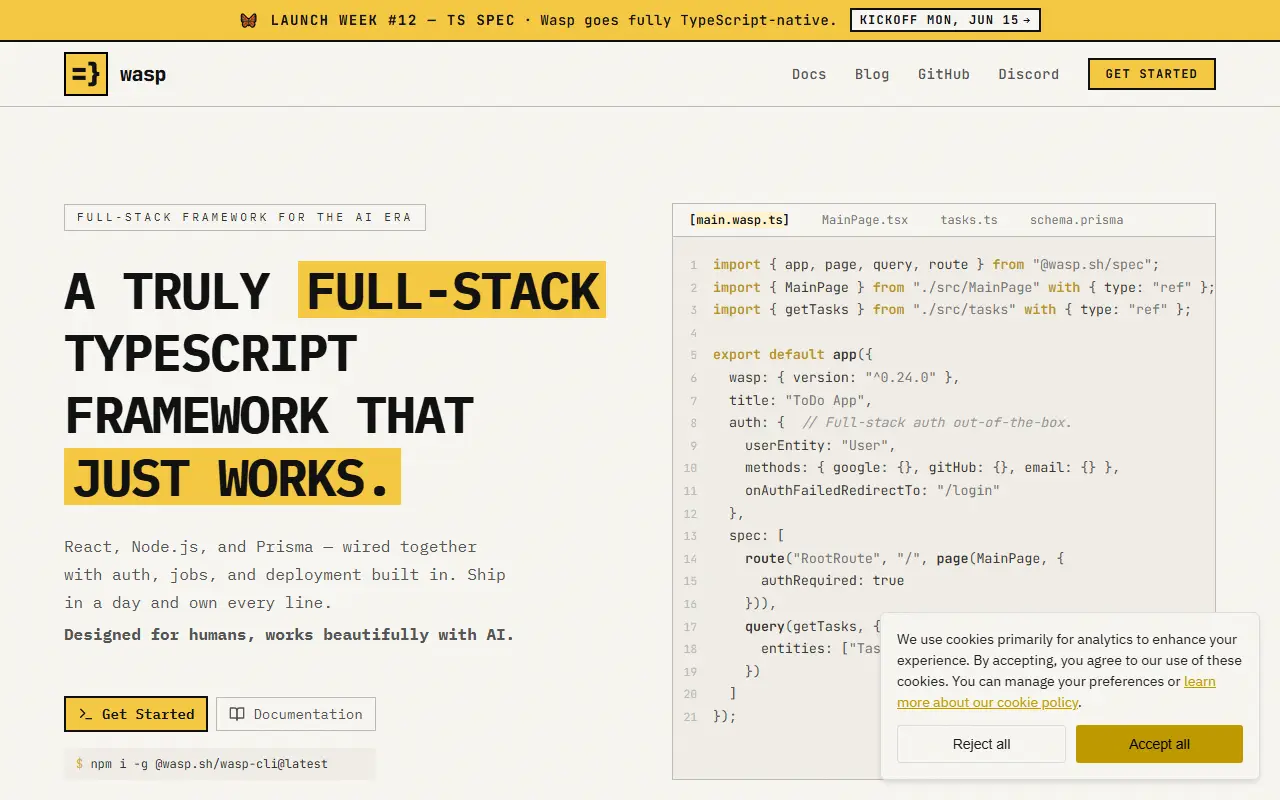Open the Kickoff Mon, Jun 15 banner button
This screenshot has height=800, width=1280.
click(945, 20)
